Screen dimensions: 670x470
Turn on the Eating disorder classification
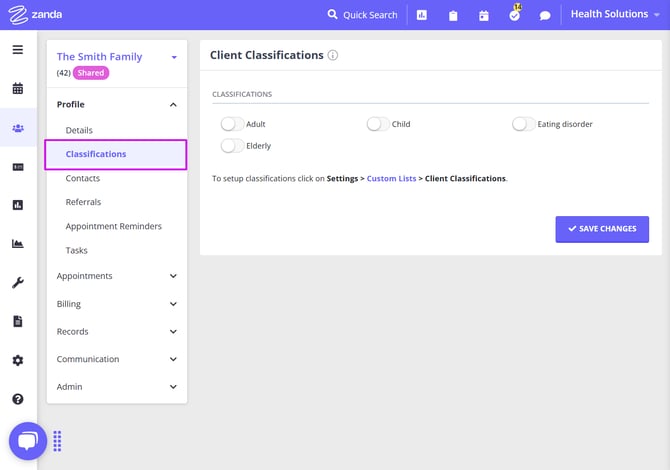click(524, 124)
